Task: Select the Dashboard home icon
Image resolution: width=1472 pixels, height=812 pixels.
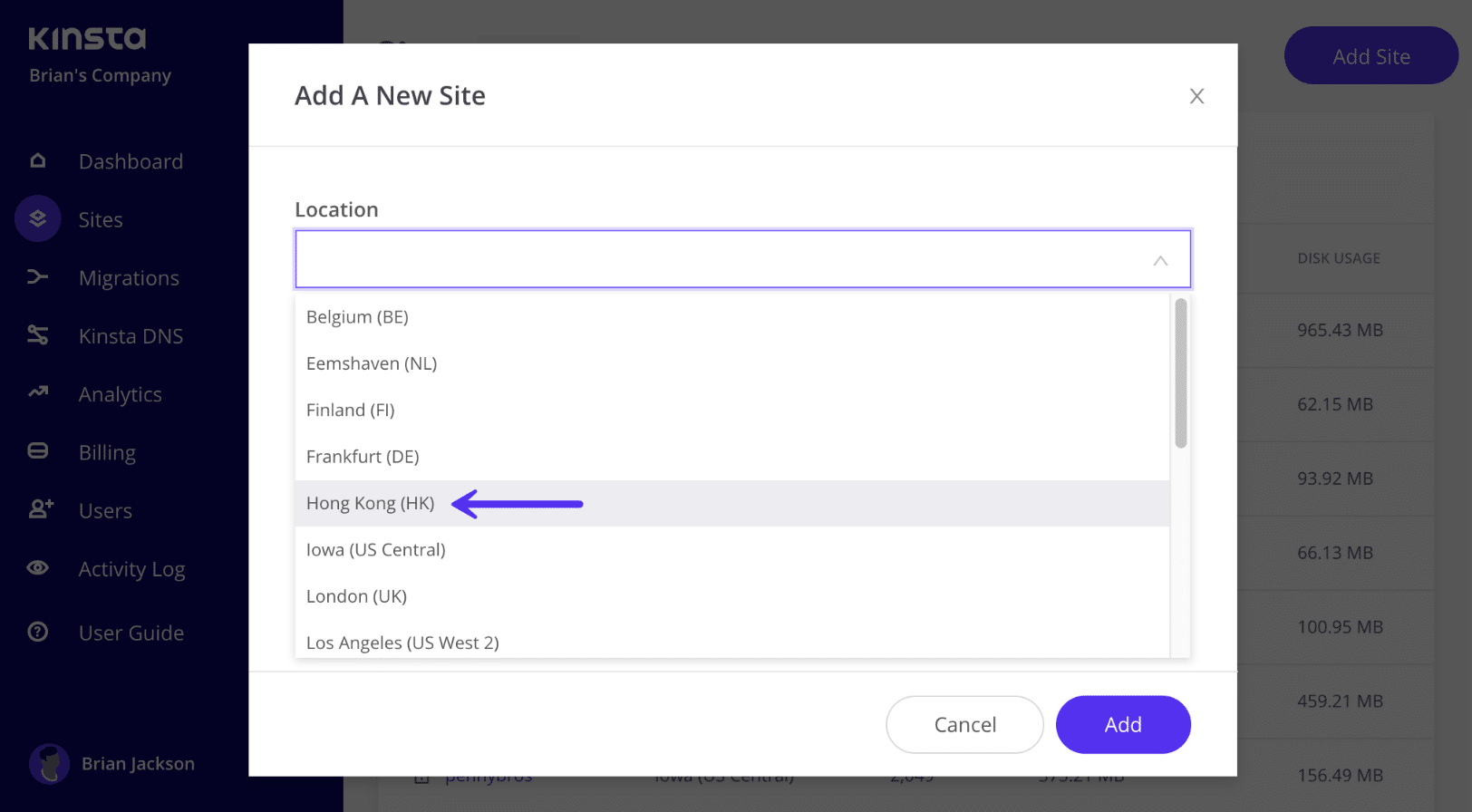Action: [37, 160]
